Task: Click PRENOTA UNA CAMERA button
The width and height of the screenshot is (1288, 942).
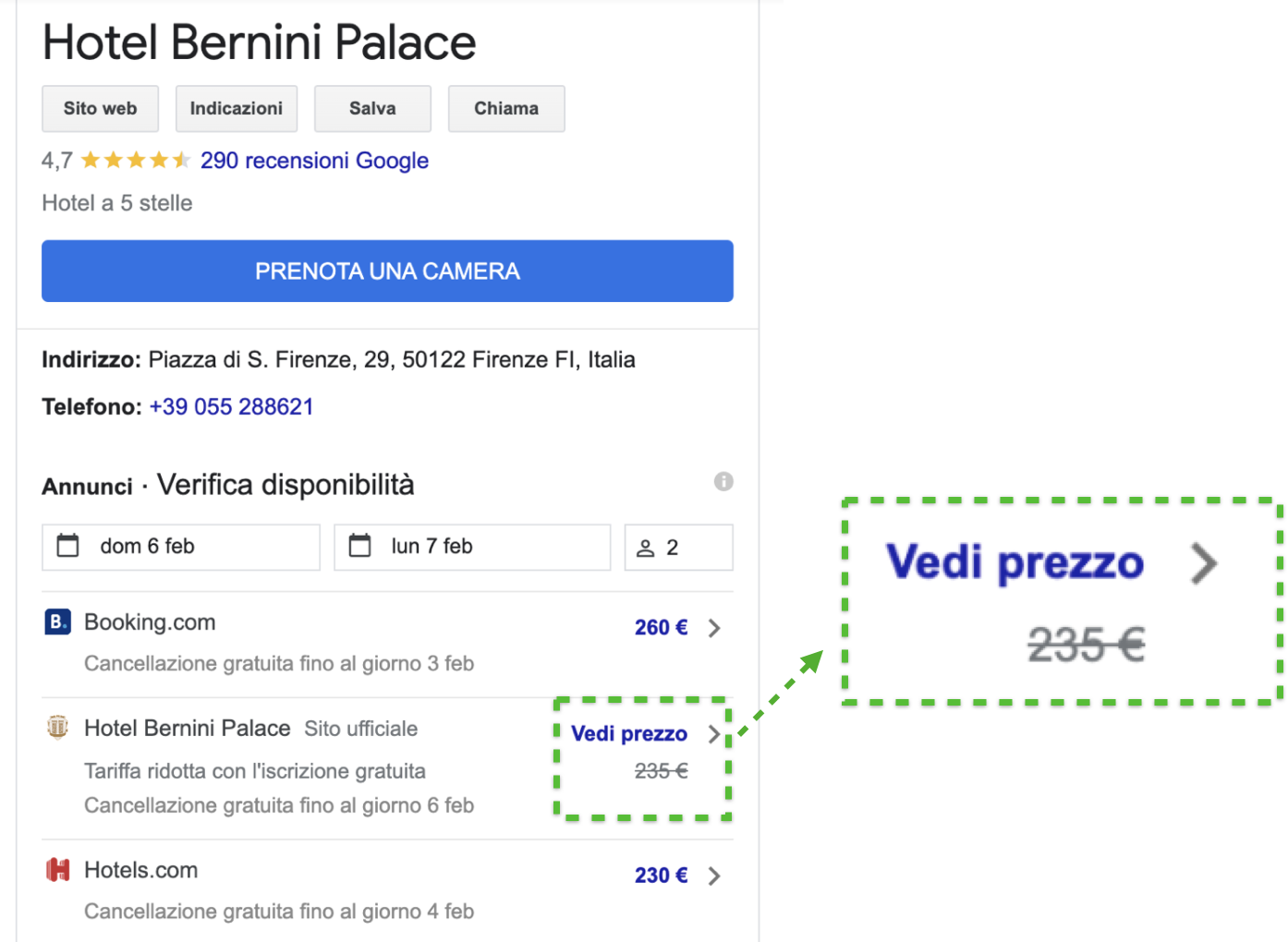Action: pos(387,272)
